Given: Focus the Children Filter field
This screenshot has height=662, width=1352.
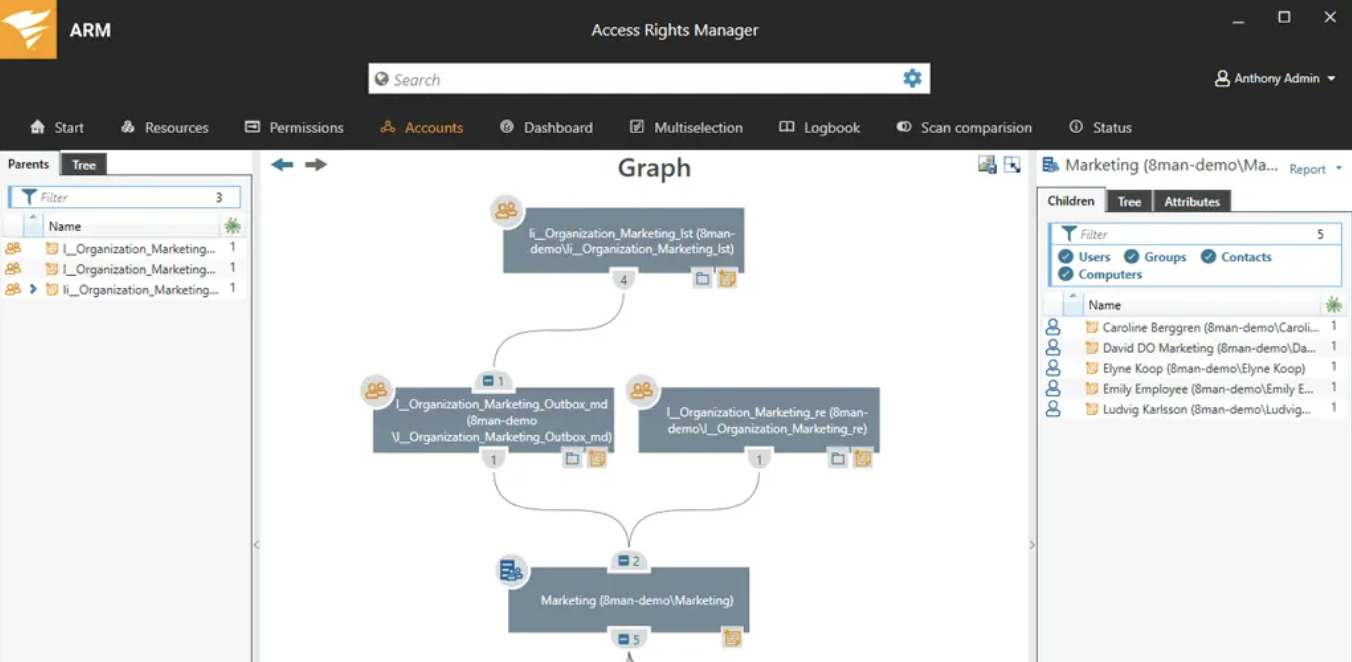Looking at the screenshot, I should [1195, 234].
